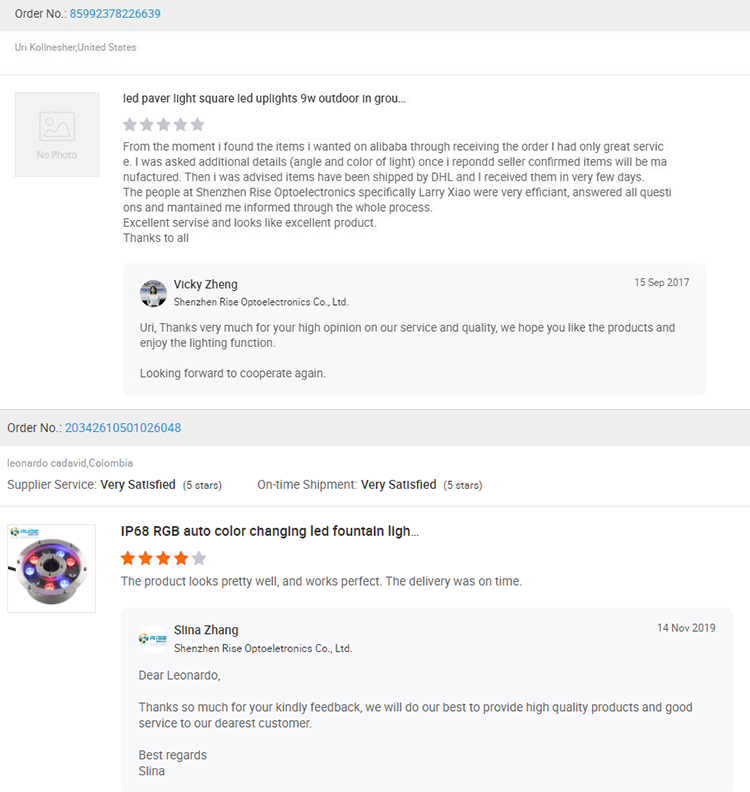Screen dimensions: 750x792
Task: Click Shenzhen Rise Optoelectronics under Vicky Zheng
Action: 261,302
